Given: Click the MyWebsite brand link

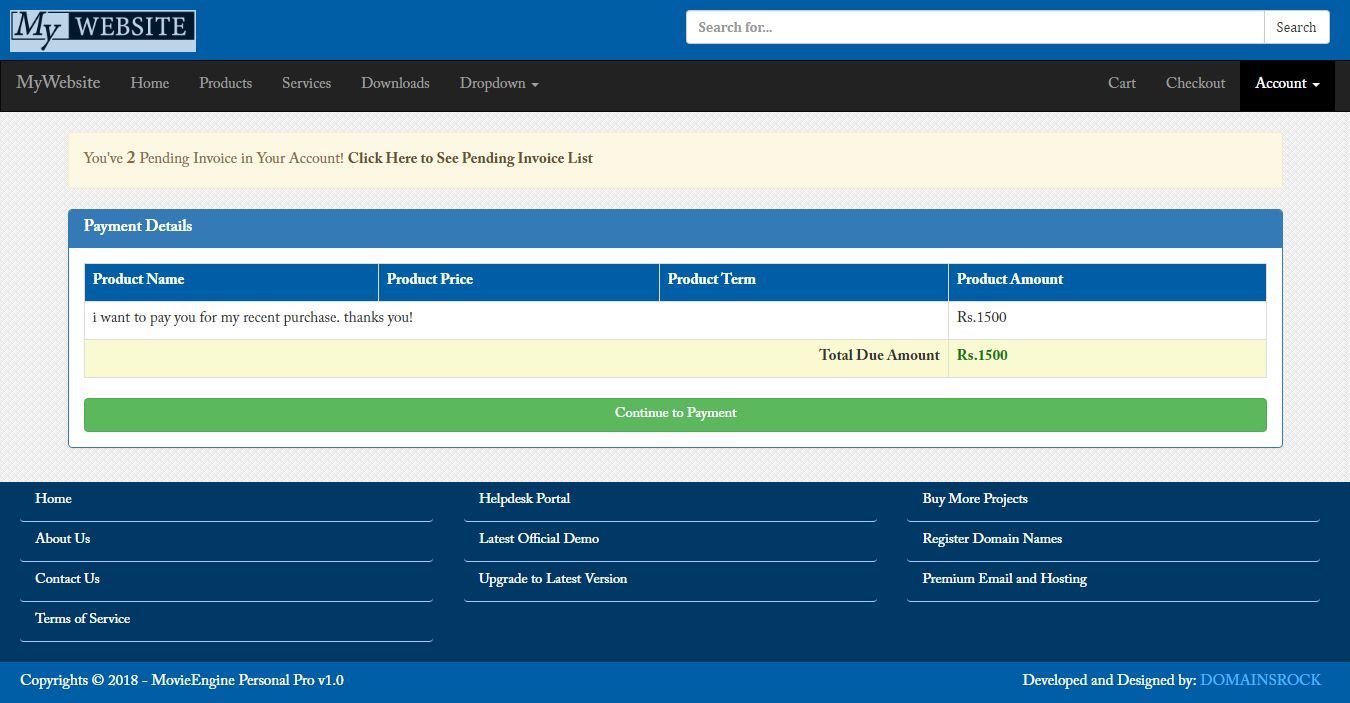Looking at the screenshot, I should (58, 83).
